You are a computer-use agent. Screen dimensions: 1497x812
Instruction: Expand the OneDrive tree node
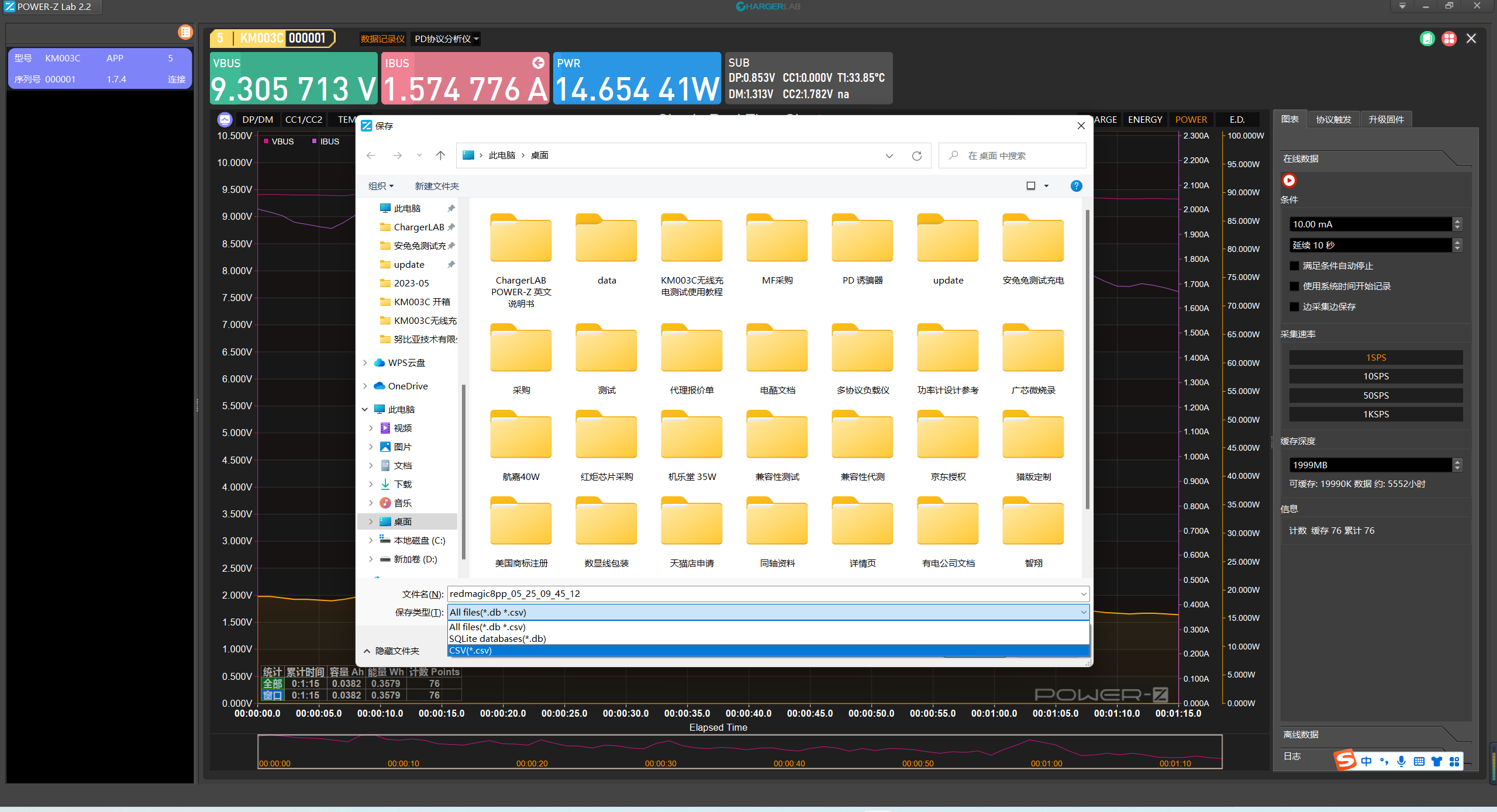pyautogui.click(x=365, y=386)
